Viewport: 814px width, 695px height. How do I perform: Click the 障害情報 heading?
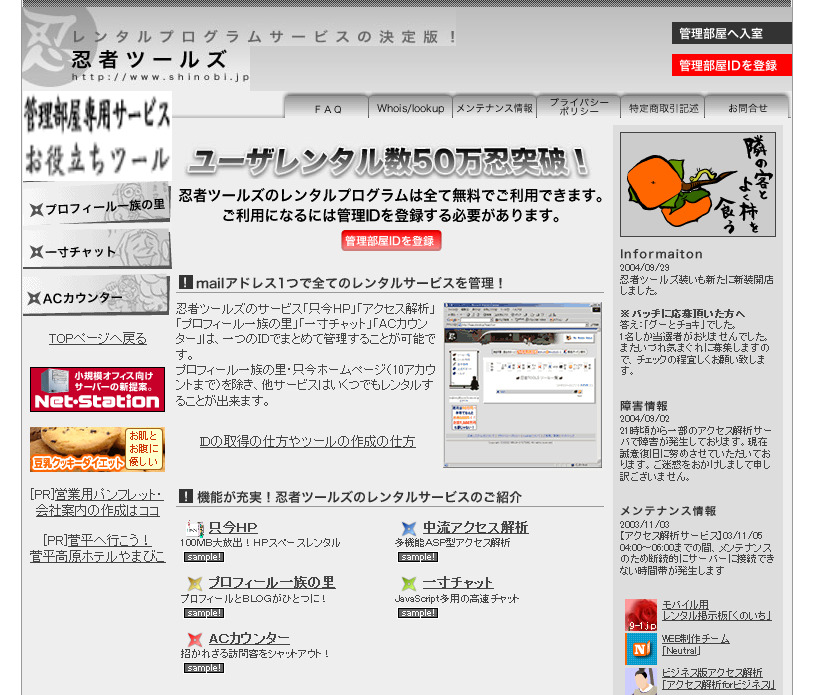click(x=644, y=406)
